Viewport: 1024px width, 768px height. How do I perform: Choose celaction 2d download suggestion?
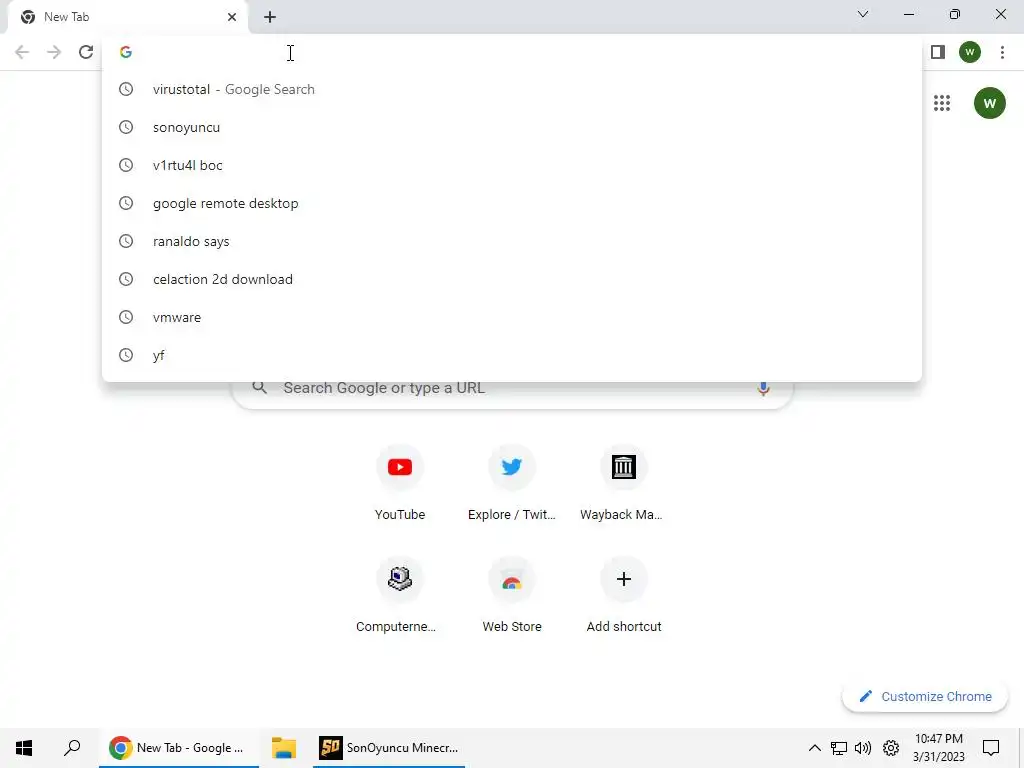(x=512, y=279)
